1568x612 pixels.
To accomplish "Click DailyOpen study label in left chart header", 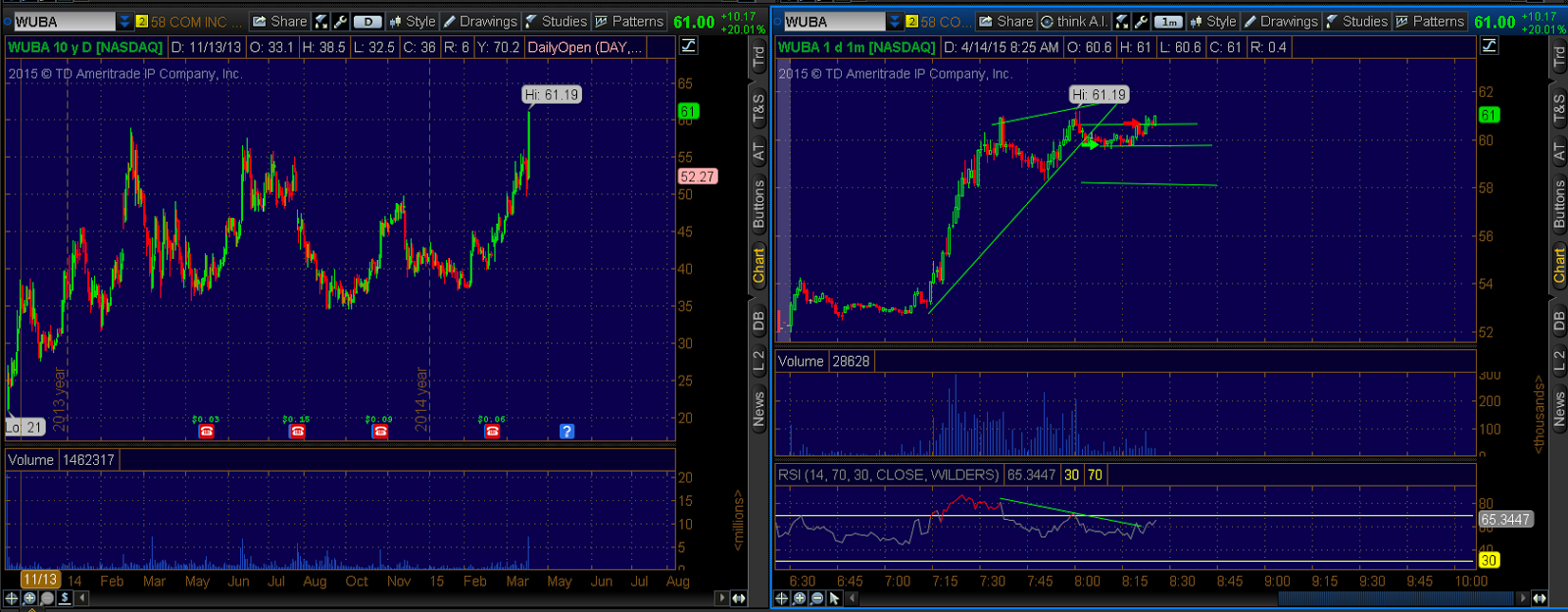I will coord(584,47).
